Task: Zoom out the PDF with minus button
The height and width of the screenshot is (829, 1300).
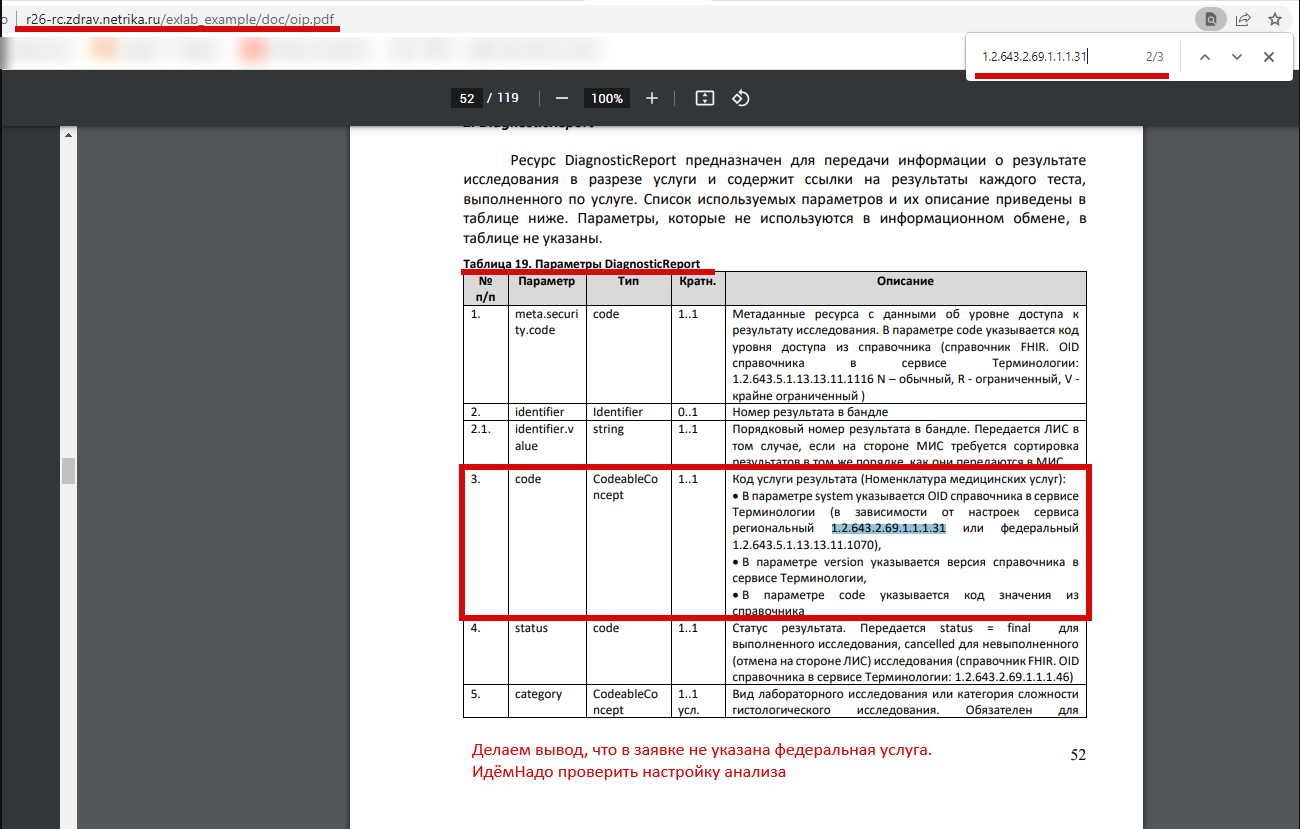Action: click(x=562, y=98)
